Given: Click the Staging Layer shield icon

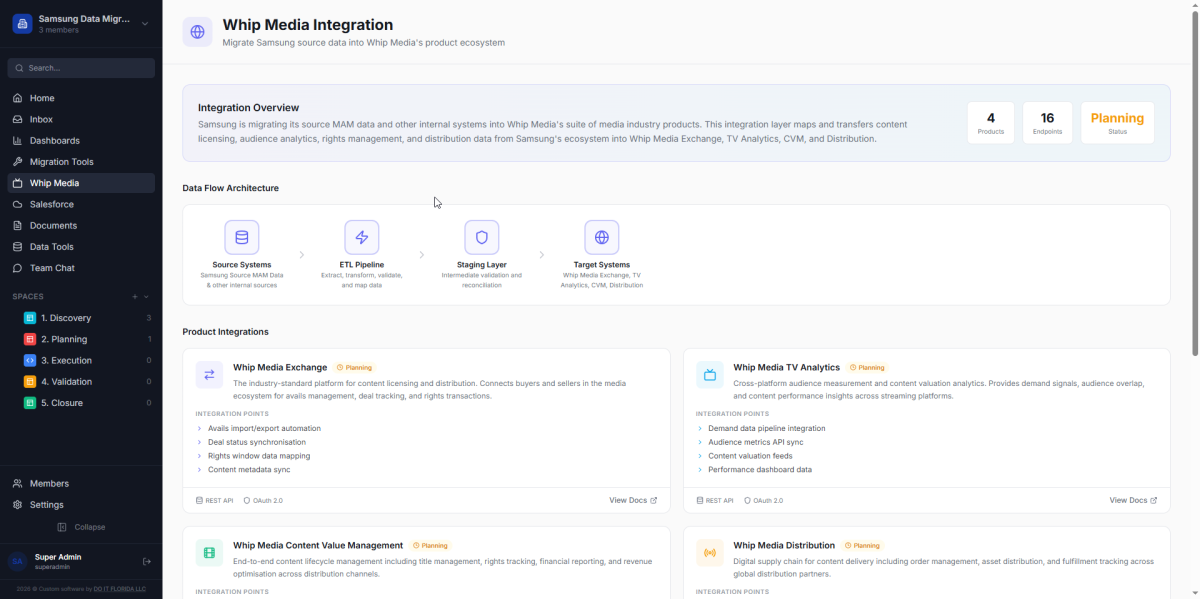Looking at the screenshot, I should pos(482,237).
